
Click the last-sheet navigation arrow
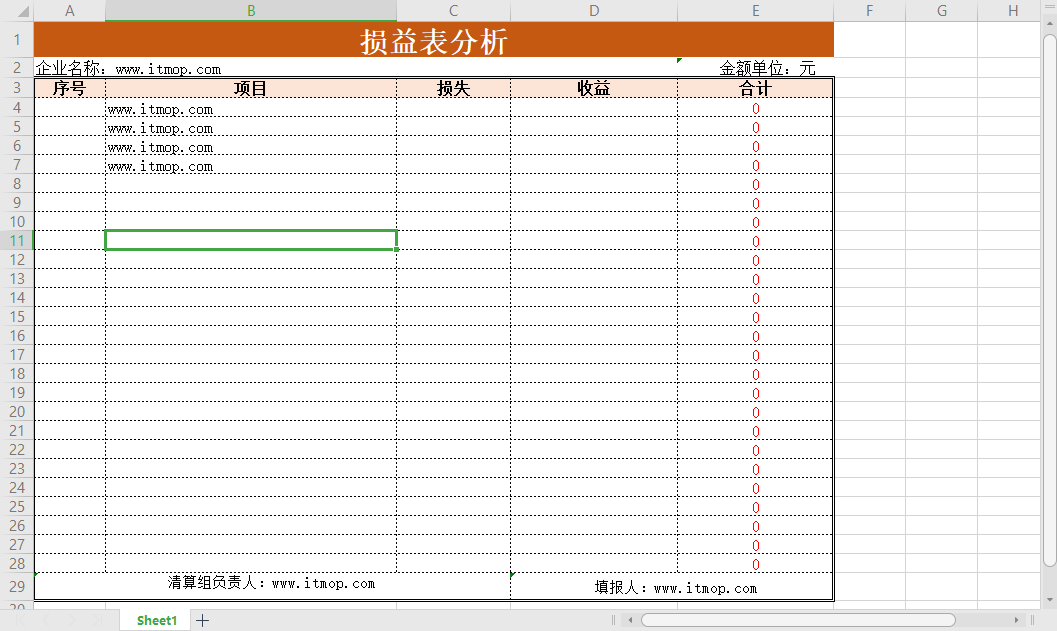click(97, 620)
